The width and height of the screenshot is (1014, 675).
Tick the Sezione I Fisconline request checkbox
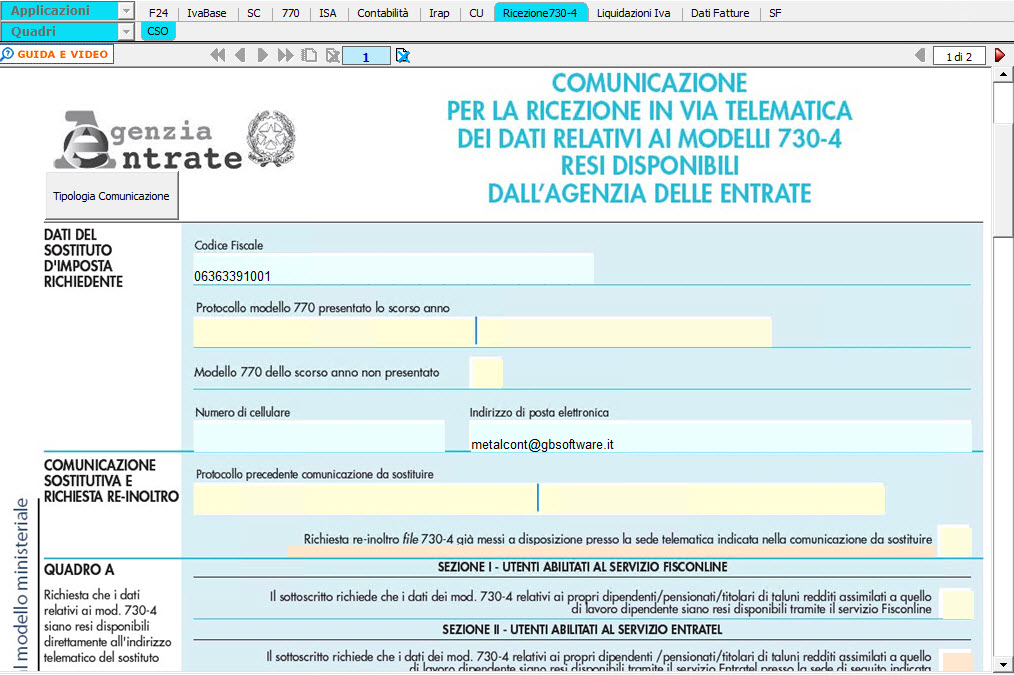(x=957, y=603)
